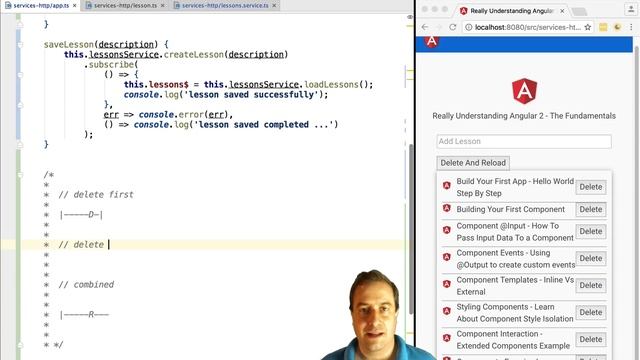The height and width of the screenshot is (360, 640).
Task: Click the editor vertical scrollbar thumb
Action: point(411,229)
